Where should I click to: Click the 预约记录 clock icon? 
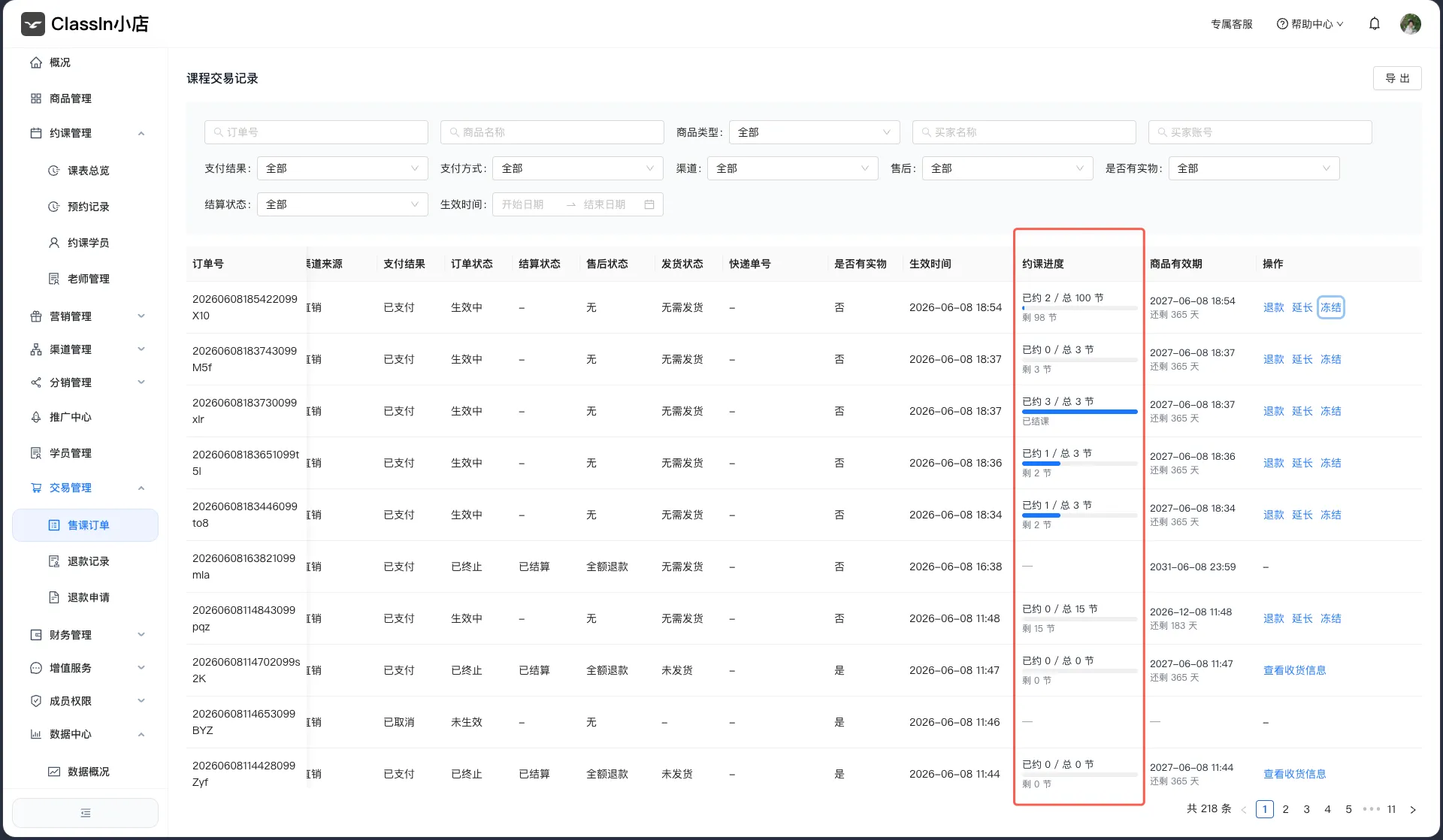click(54, 207)
